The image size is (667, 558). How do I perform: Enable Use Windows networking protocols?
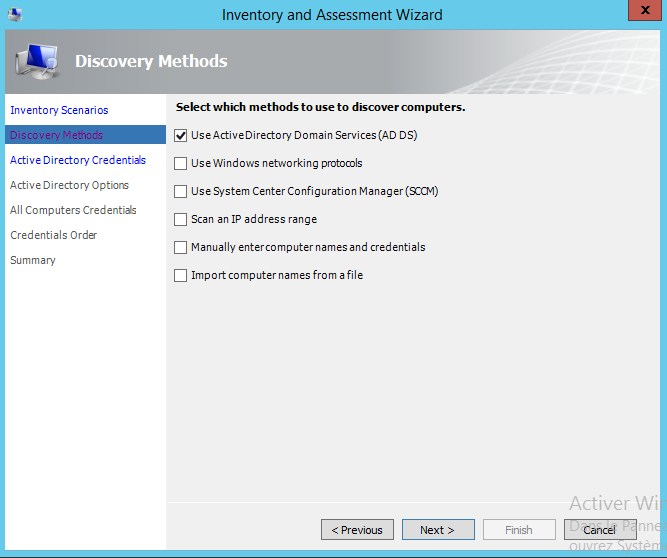point(181,163)
